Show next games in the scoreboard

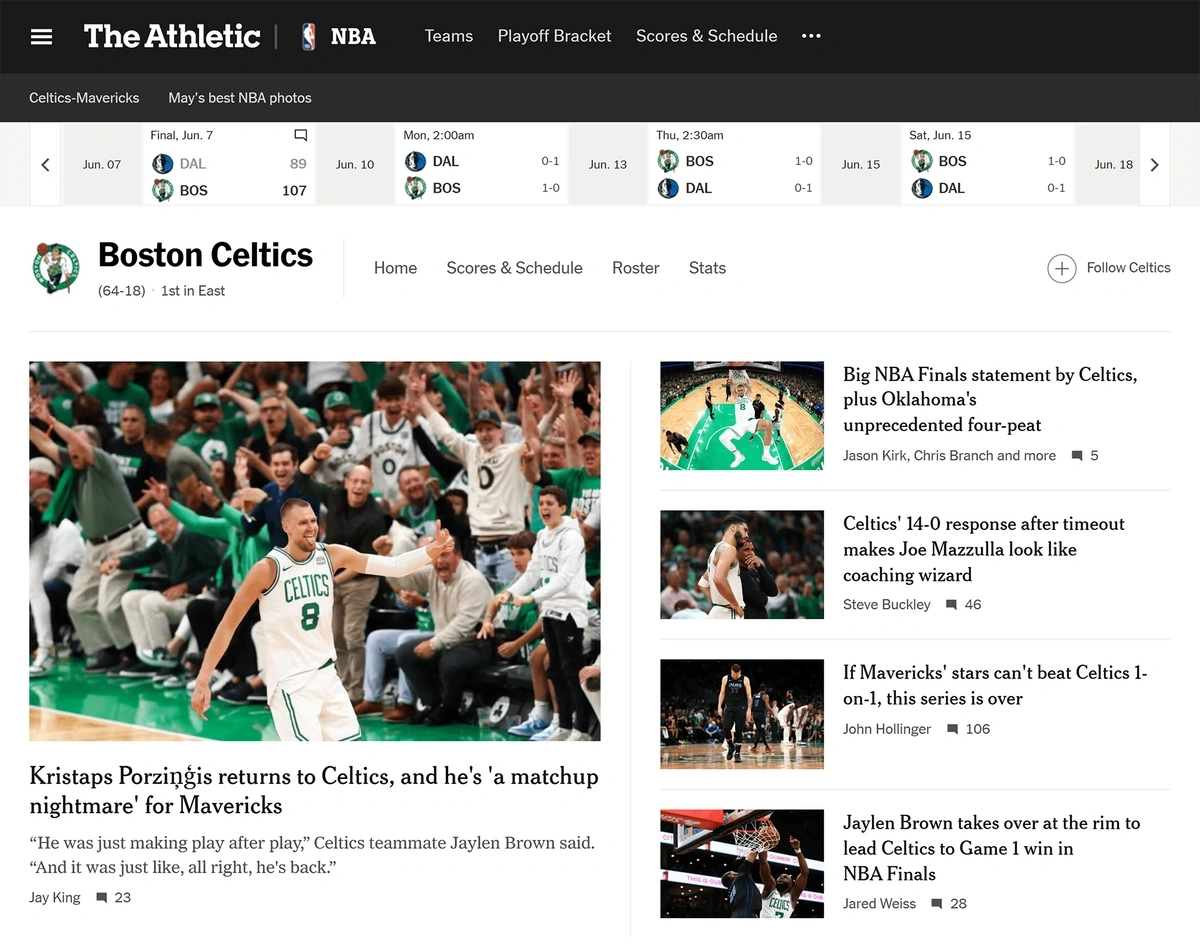pos(1155,165)
